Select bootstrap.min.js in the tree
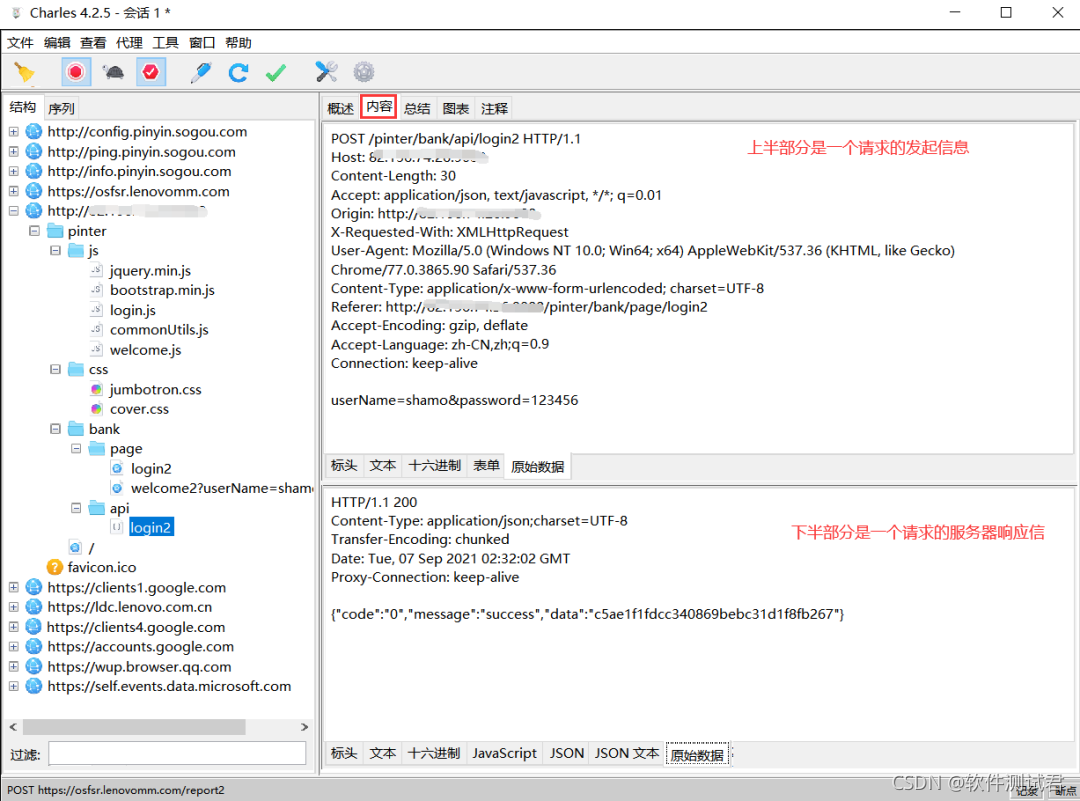The width and height of the screenshot is (1080, 801). [162, 290]
